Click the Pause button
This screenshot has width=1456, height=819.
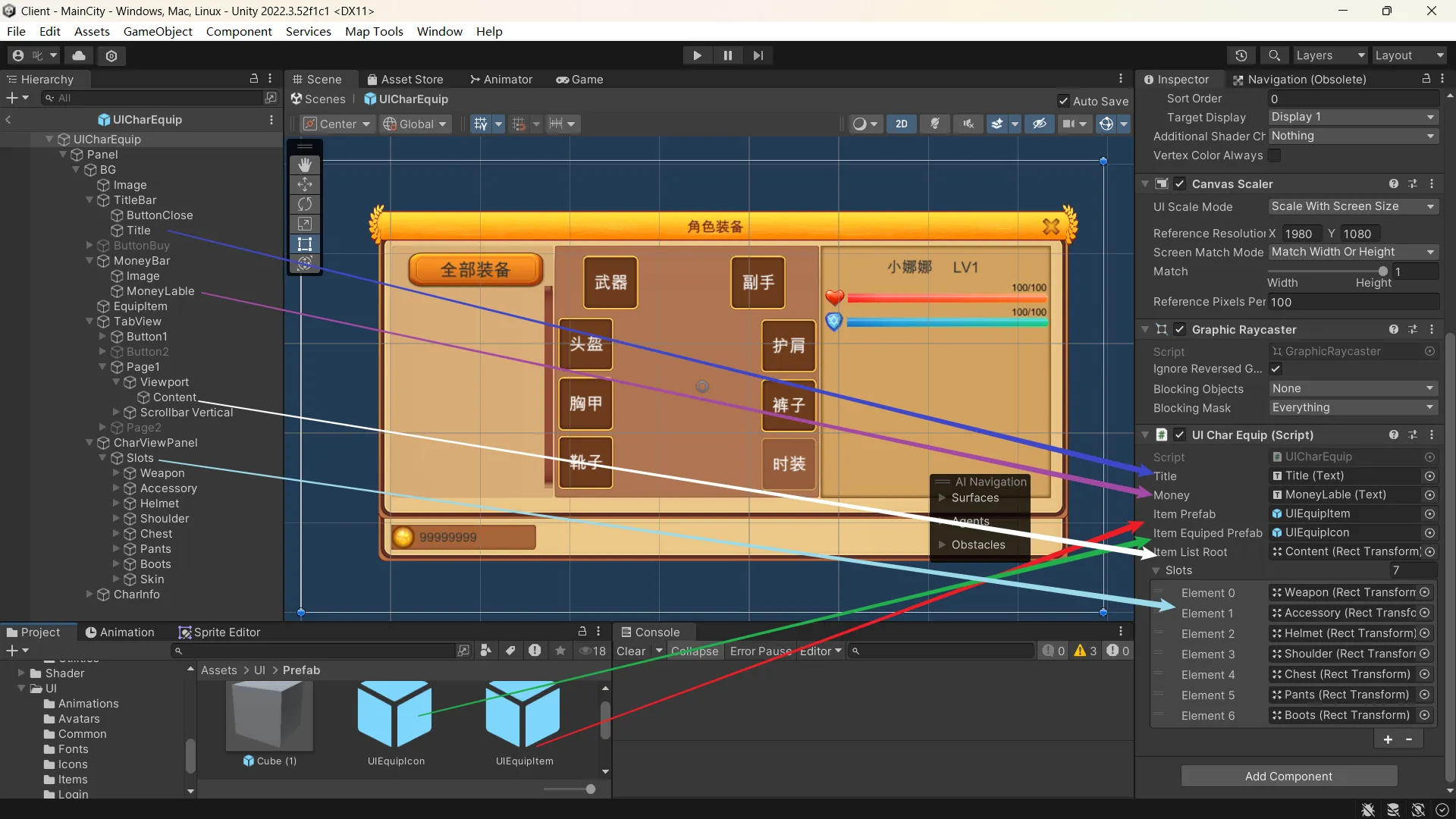click(727, 55)
